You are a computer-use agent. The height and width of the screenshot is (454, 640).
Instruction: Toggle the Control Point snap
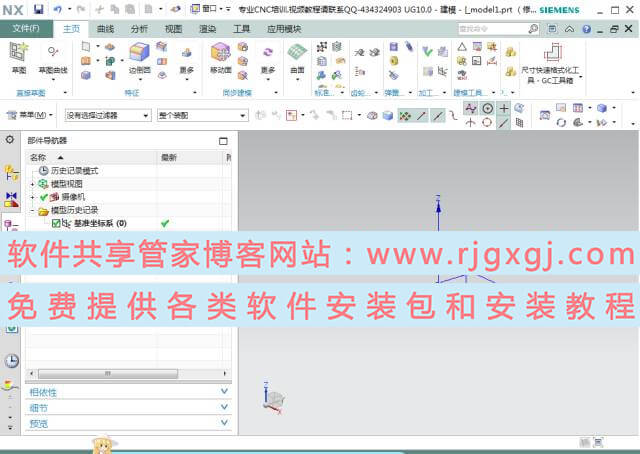coord(453,116)
